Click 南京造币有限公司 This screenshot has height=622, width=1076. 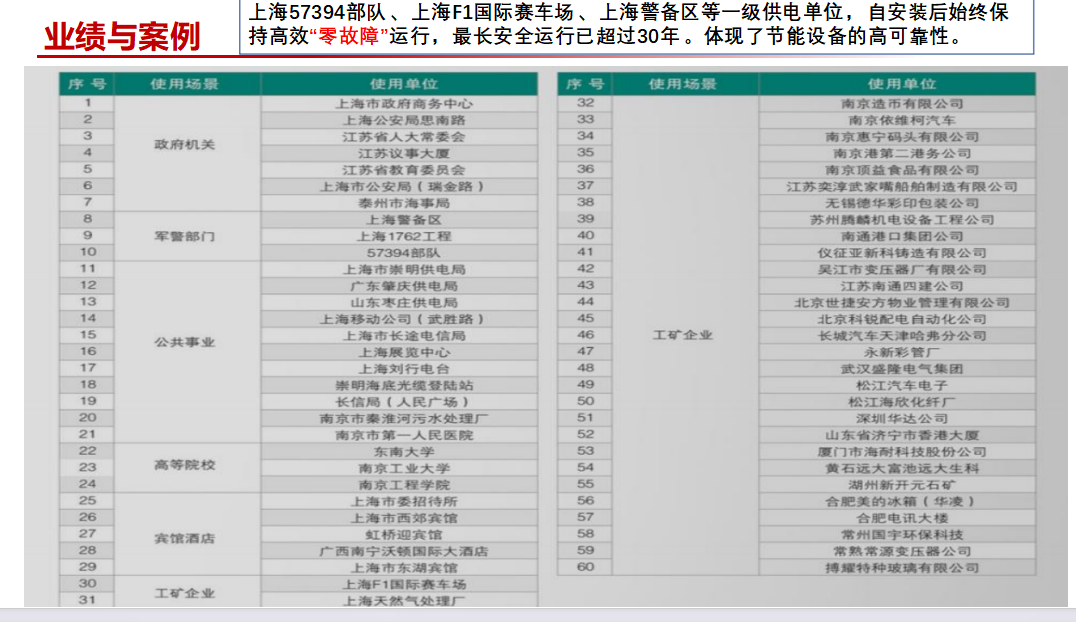tap(902, 104)
